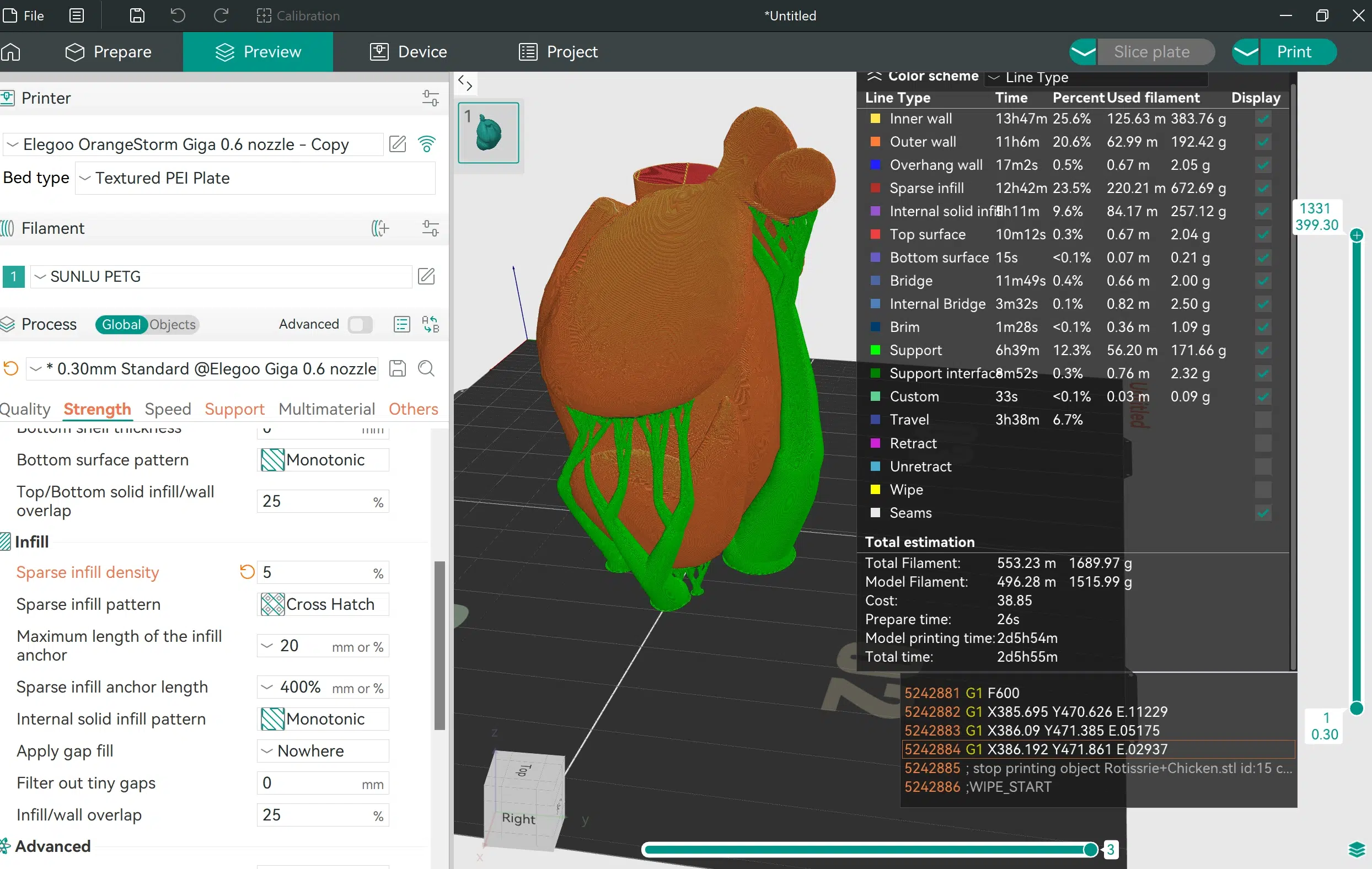Edit the SUNLU PETG filament preset

(x=426, y=276)
